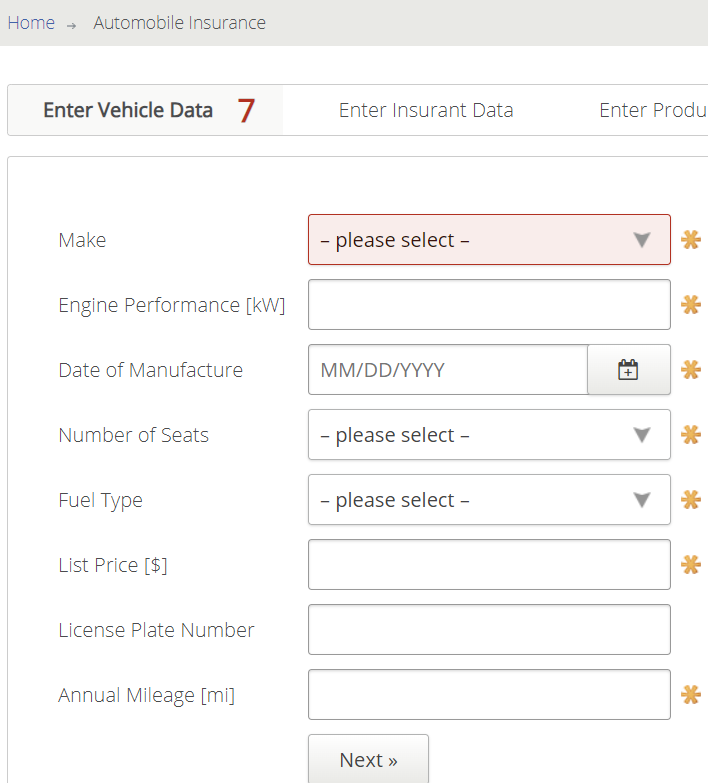Viewport: 708px width, 783px height.
Task: Focus the License Plate Number field
Action: tap(489, 630)
